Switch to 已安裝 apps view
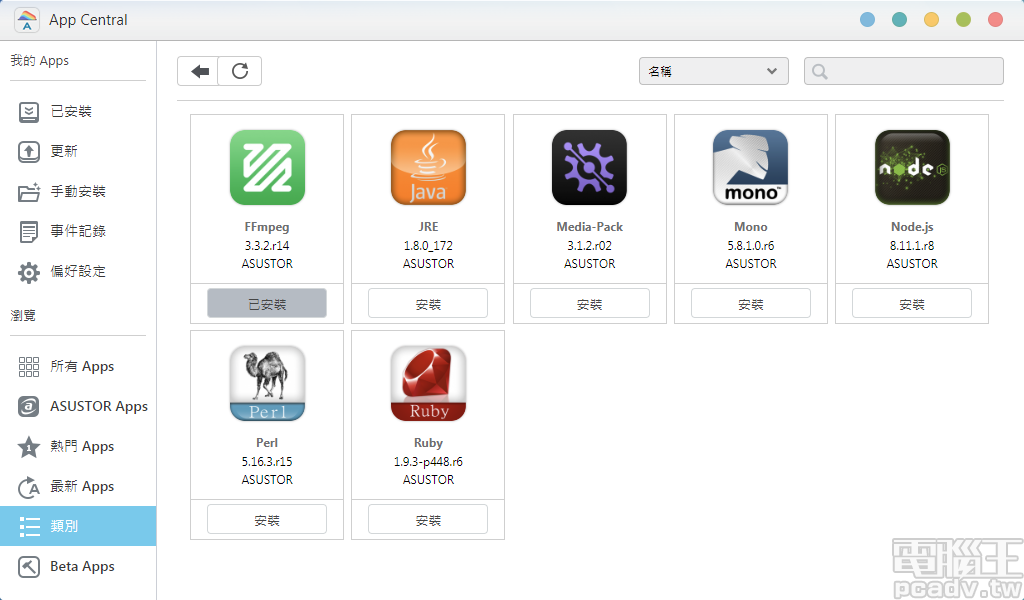This screenshot has height=600, width=1024. pyautogui.click(x=68, y=111)
